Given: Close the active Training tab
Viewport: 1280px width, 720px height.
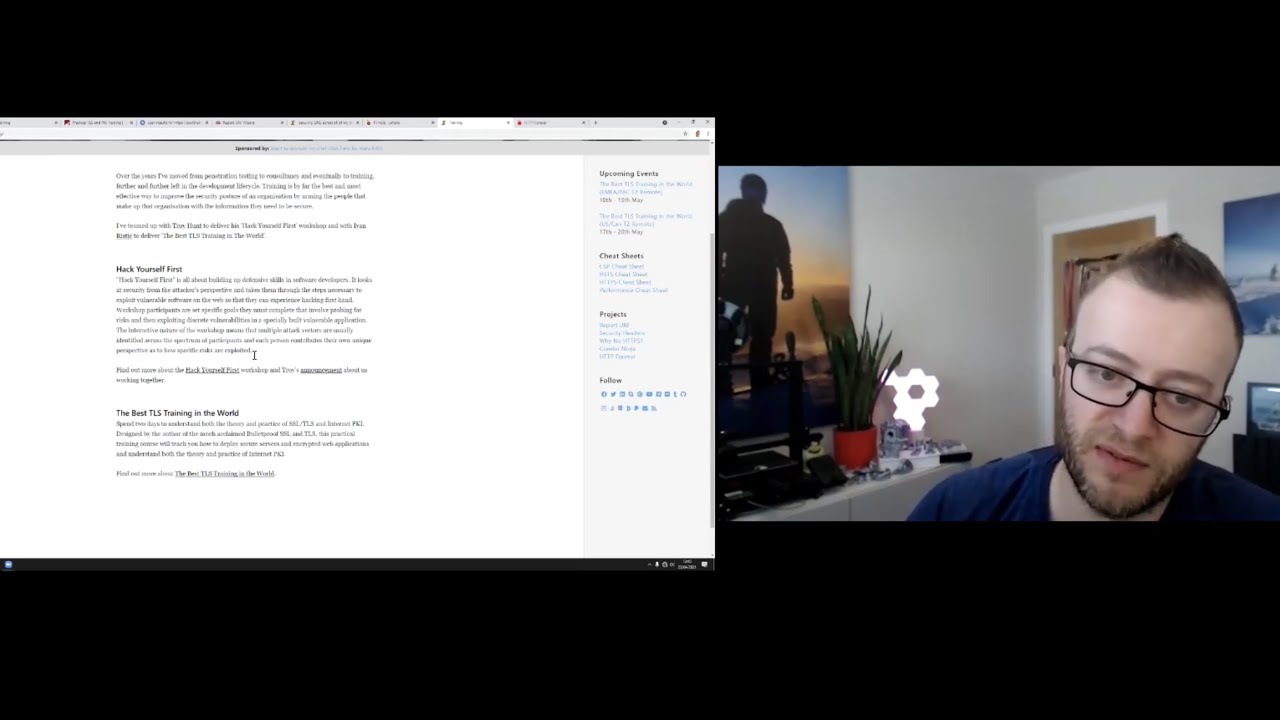Looking at the screenshot, I should click(508, 123).
